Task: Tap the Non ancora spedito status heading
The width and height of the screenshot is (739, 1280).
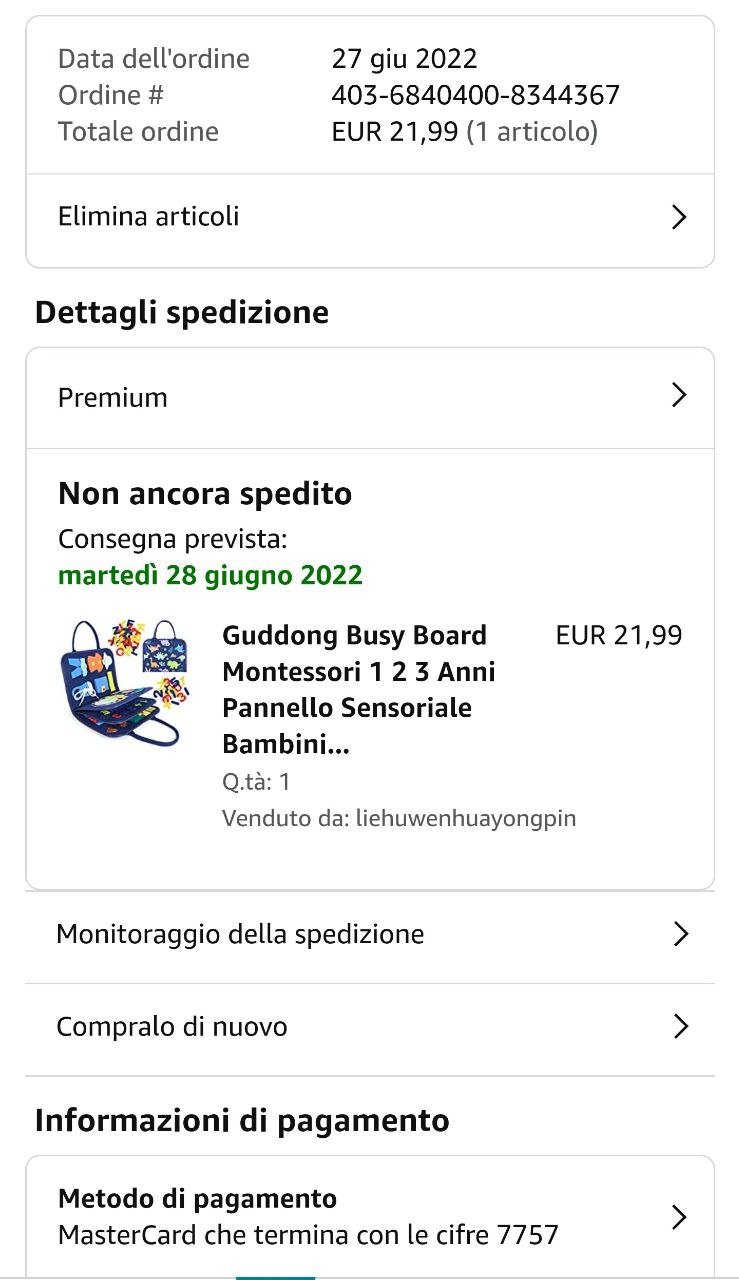Action: coord(205,494)
